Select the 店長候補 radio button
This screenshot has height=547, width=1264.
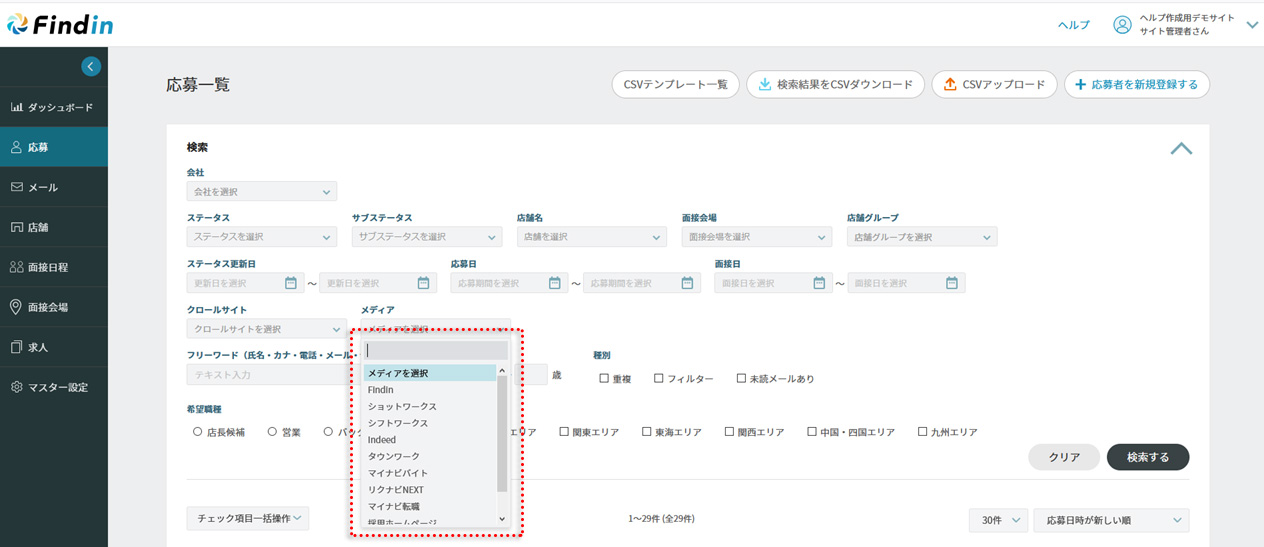[x=198, y=432]
